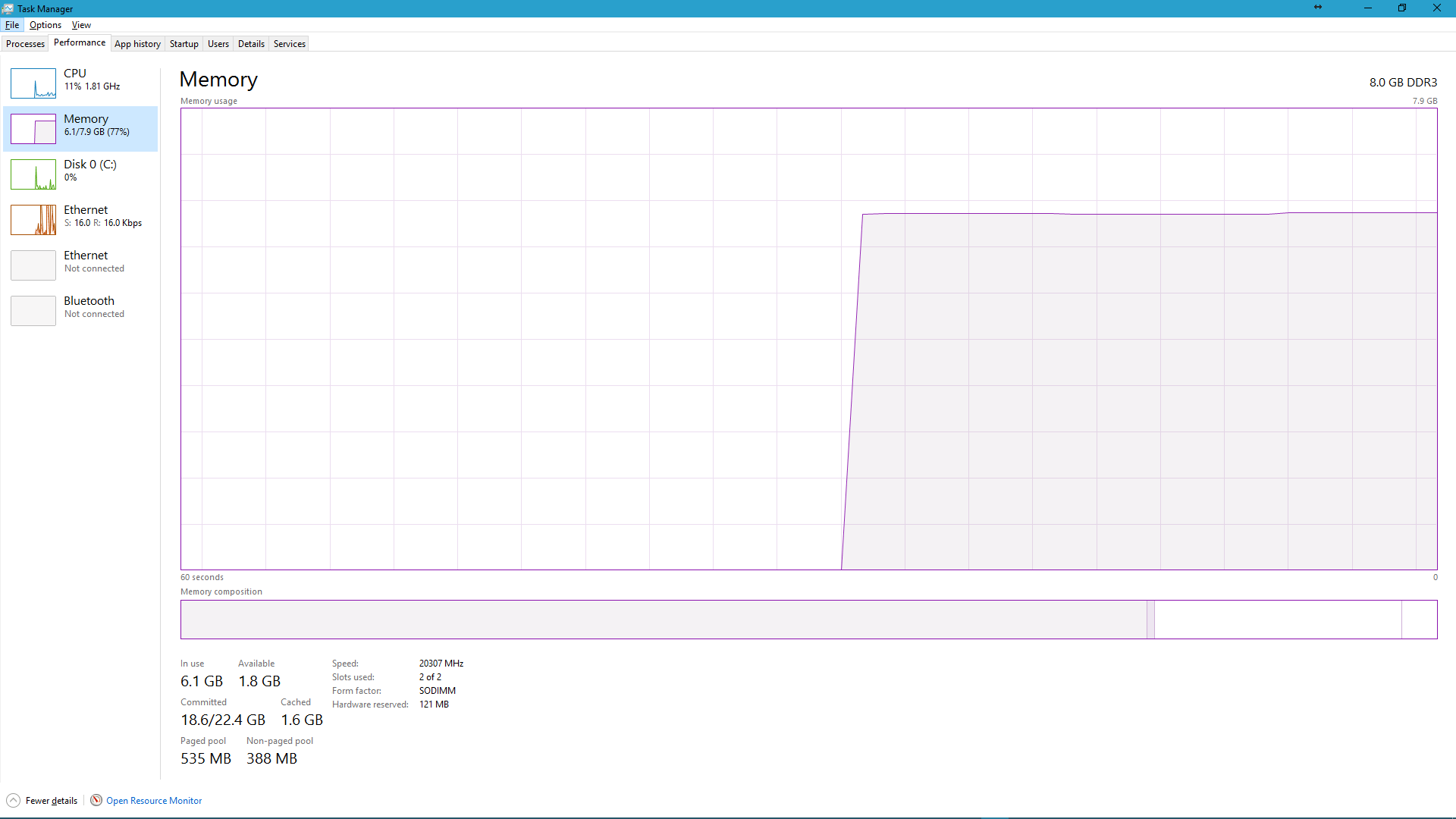View the Bluetooth adapter status pane
Screen dimensions: 1456x819
pos(80,310)
